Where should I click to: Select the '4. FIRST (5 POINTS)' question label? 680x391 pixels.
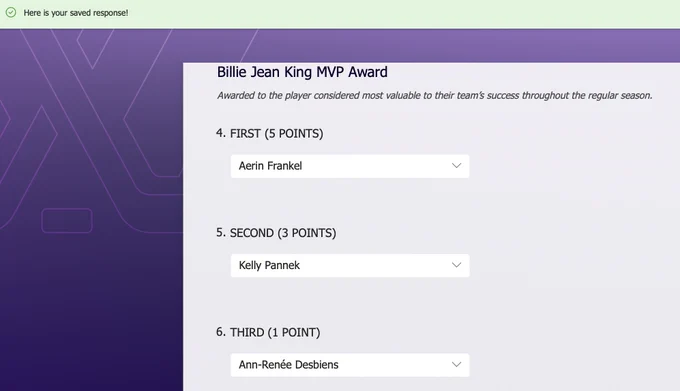click(270, 134)
